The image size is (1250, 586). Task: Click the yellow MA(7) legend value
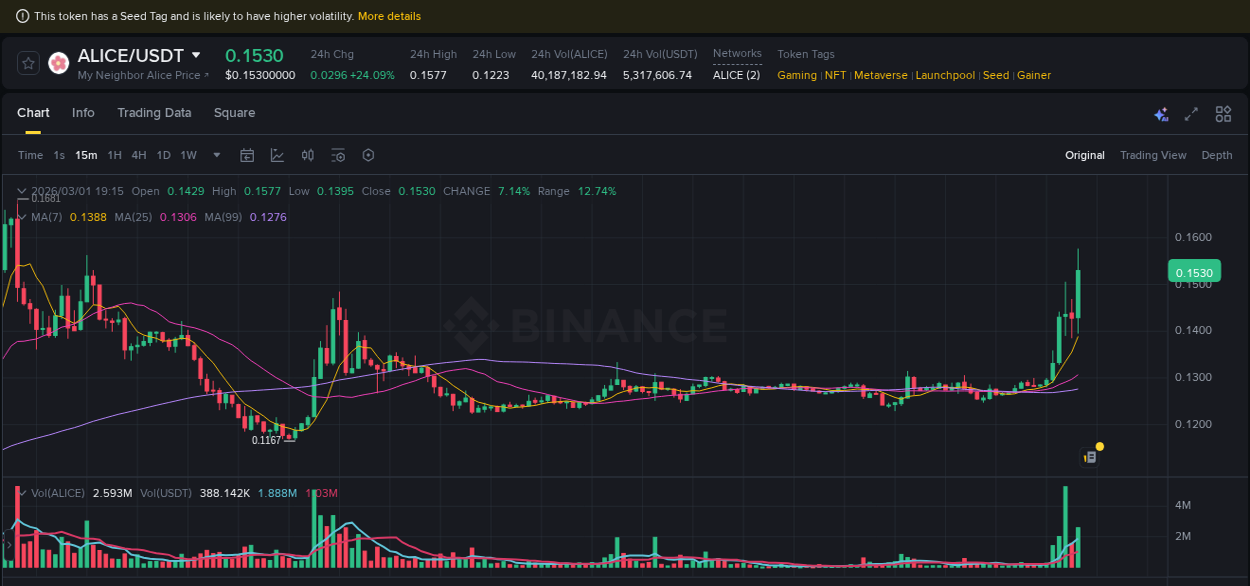click(89, 216)
